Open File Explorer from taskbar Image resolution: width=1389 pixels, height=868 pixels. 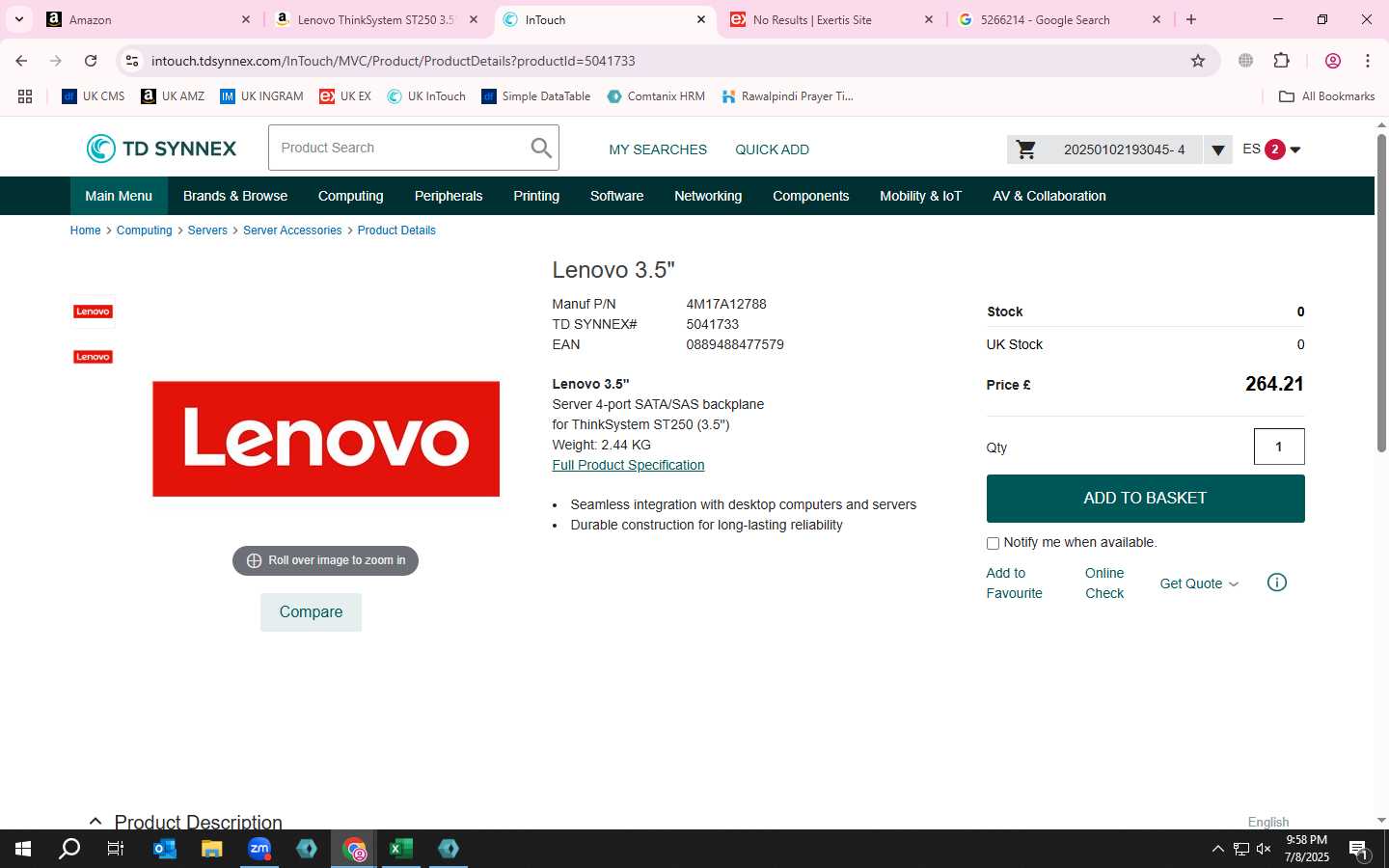point(212,849)
